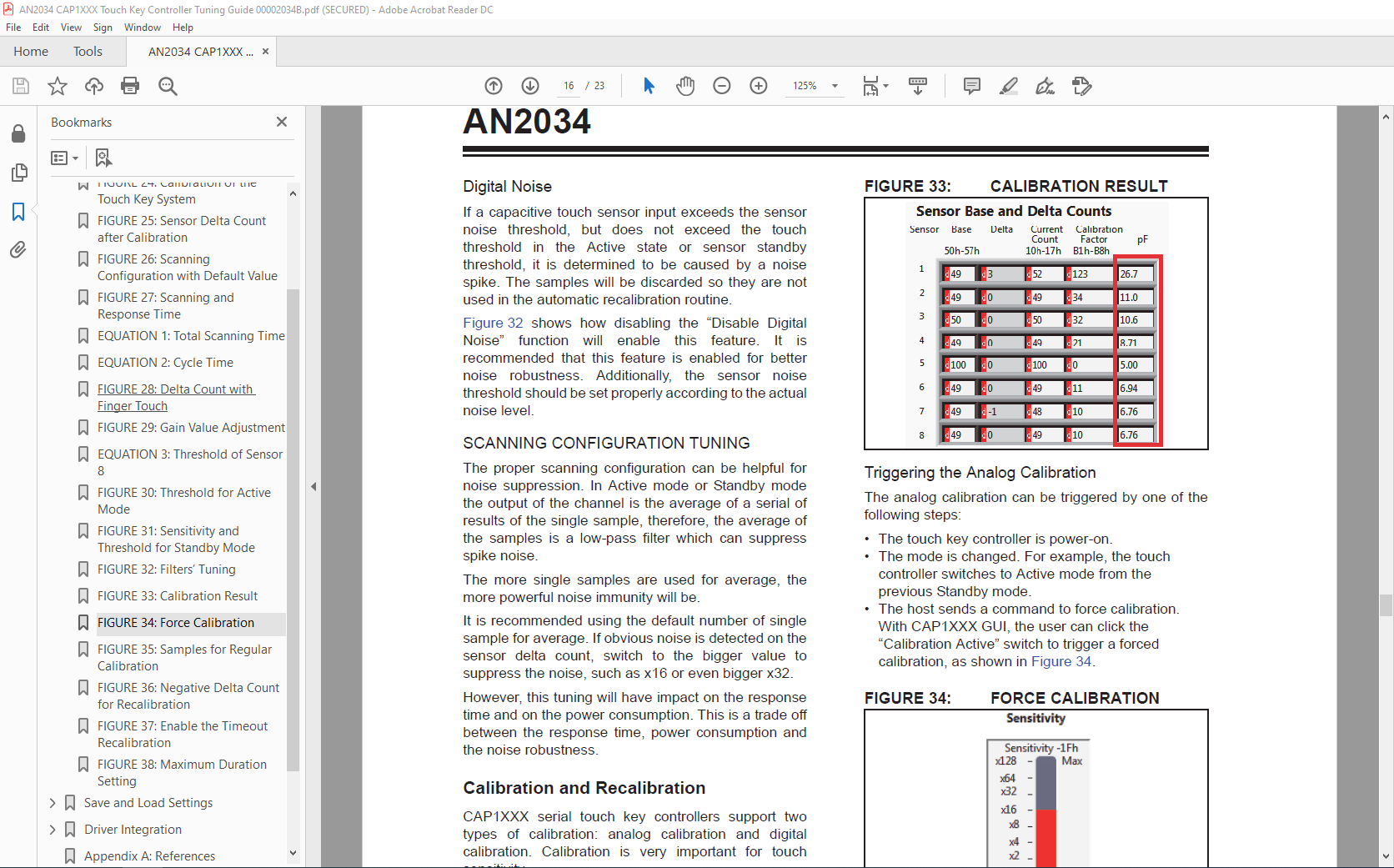Open the sign document pen icon
The height and width of the screenshot is (868, 1394).
(x=1045, y=86)
